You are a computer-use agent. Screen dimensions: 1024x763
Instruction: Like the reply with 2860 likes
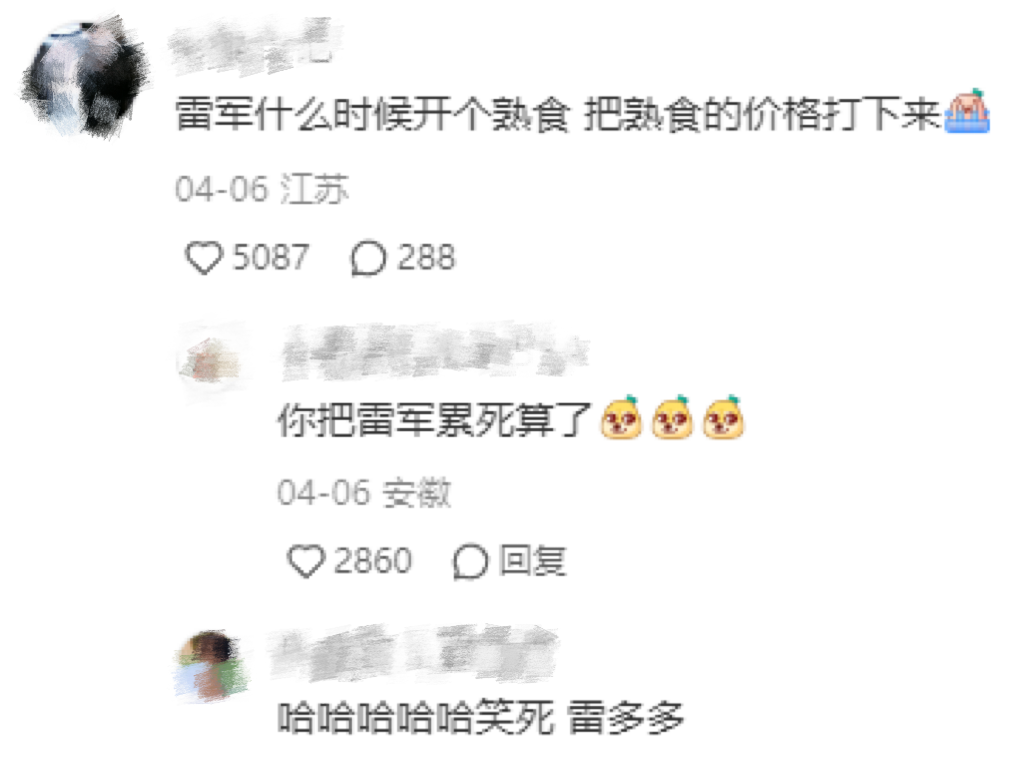pos(306,561)
